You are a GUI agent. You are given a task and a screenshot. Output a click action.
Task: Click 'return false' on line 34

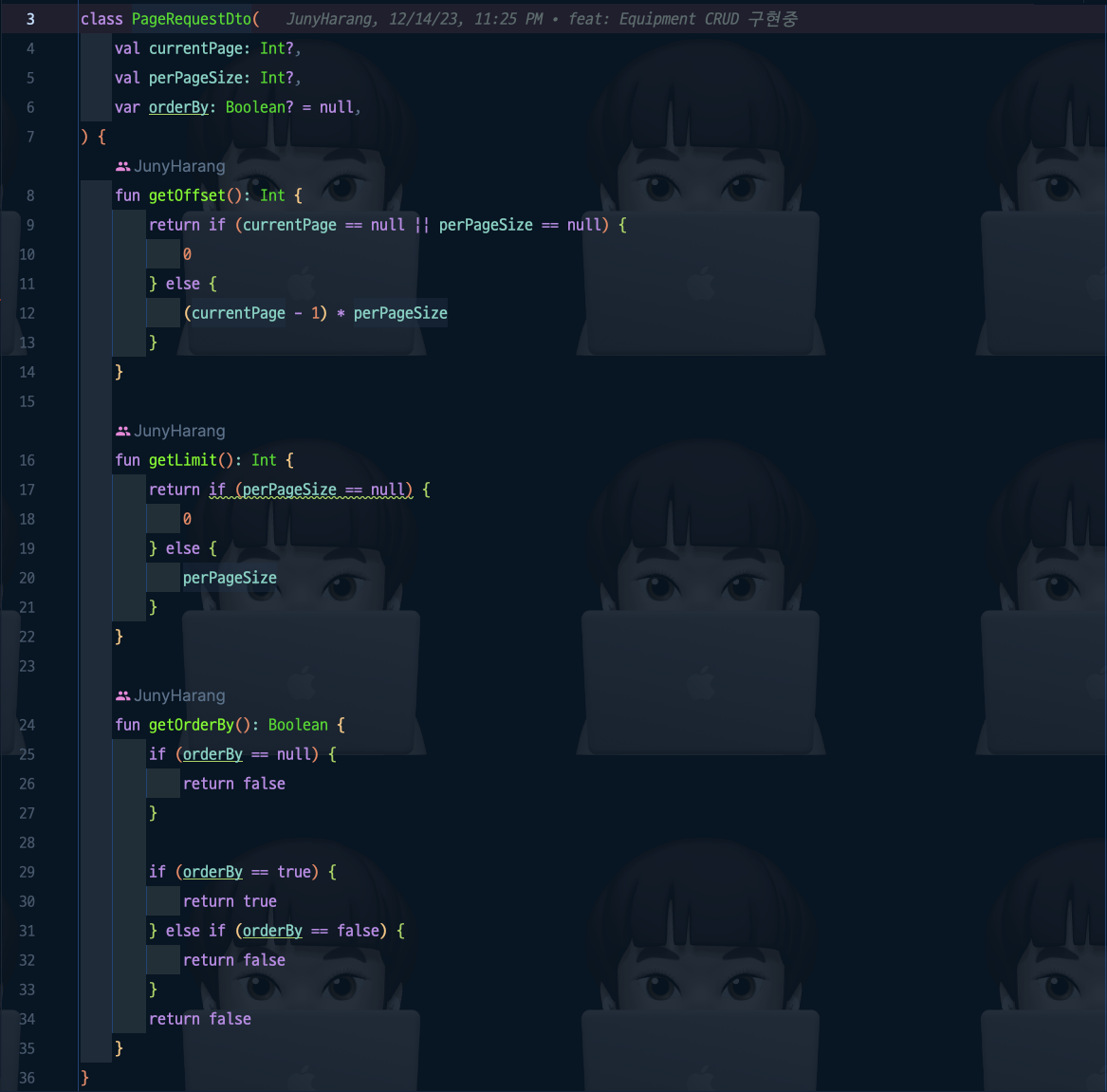pos(200,1019)
